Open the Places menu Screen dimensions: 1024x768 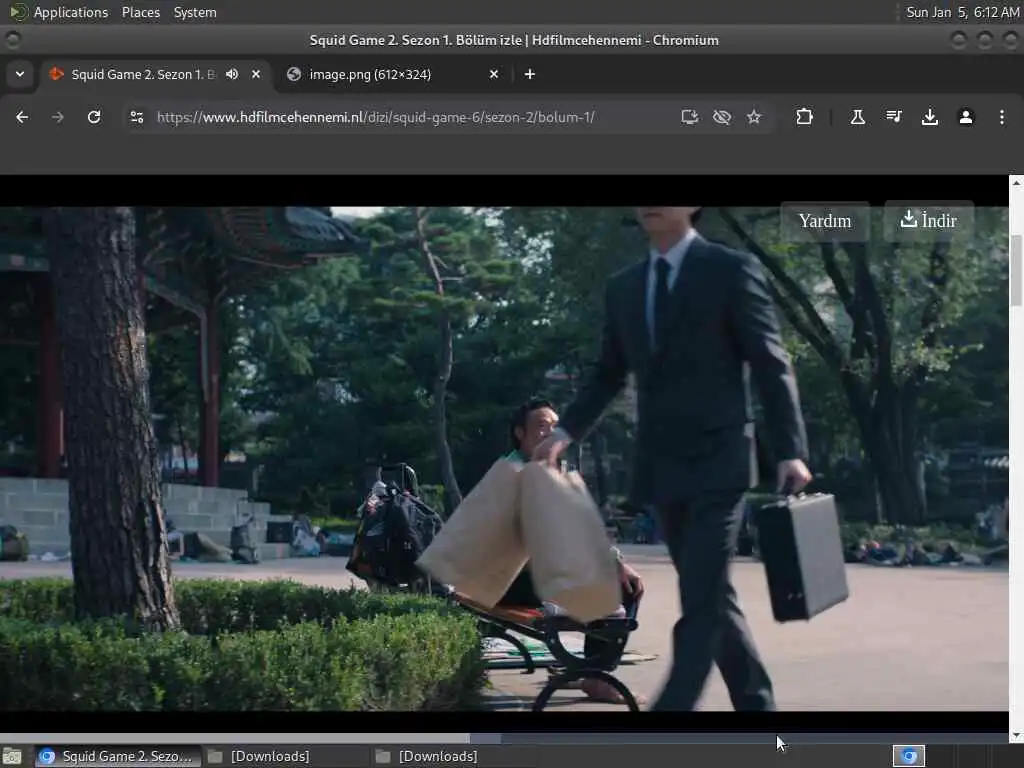141,12
